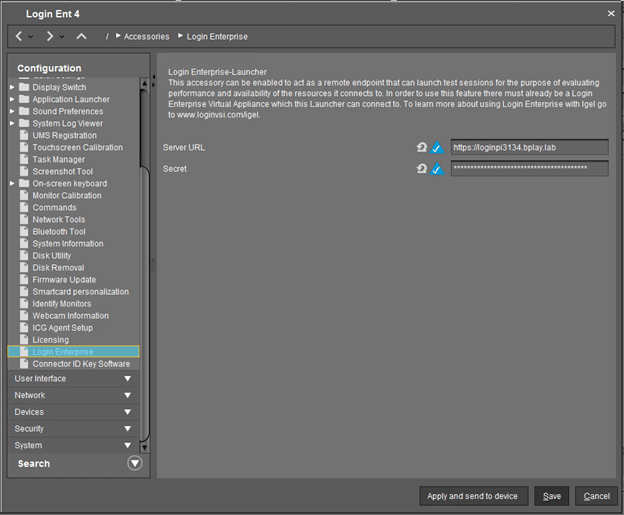This screenshot has width=624, height=515.
Task: Close the Login Ent 4 window
Action: tap(611, 14)
